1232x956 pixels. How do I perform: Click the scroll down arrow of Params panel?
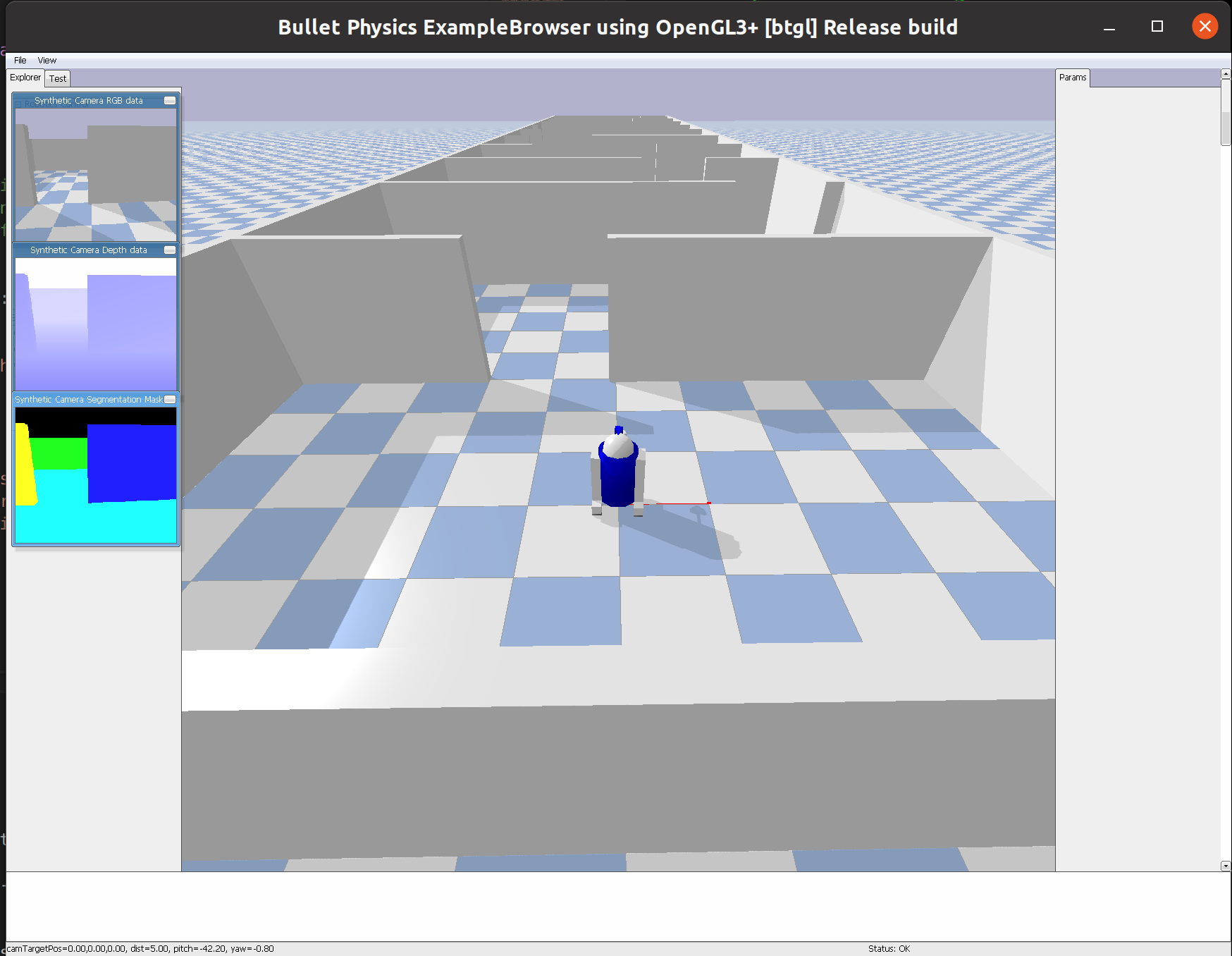point(1226,866)
